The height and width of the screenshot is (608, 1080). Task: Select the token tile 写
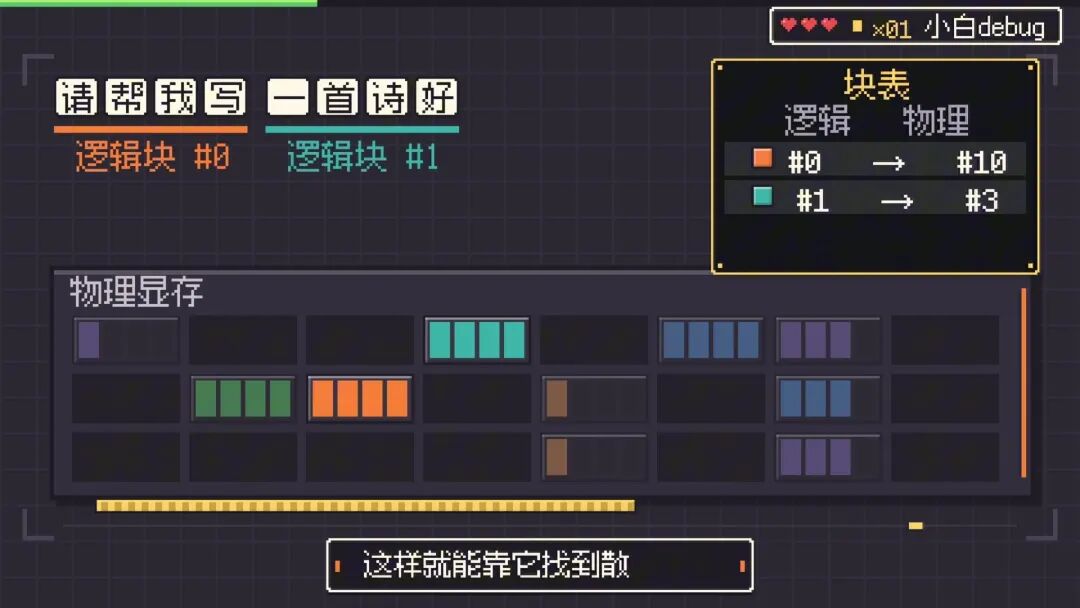[x=225, y=97]
